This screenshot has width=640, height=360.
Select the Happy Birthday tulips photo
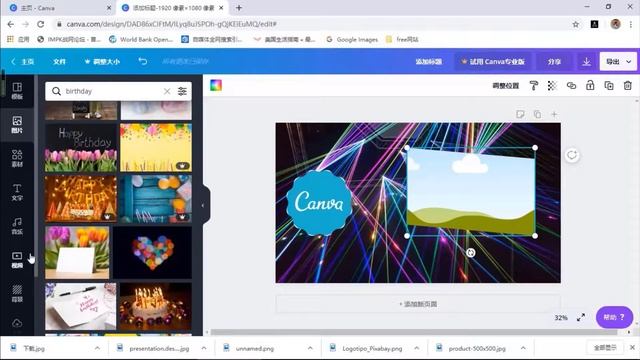(x=81, y=148)
